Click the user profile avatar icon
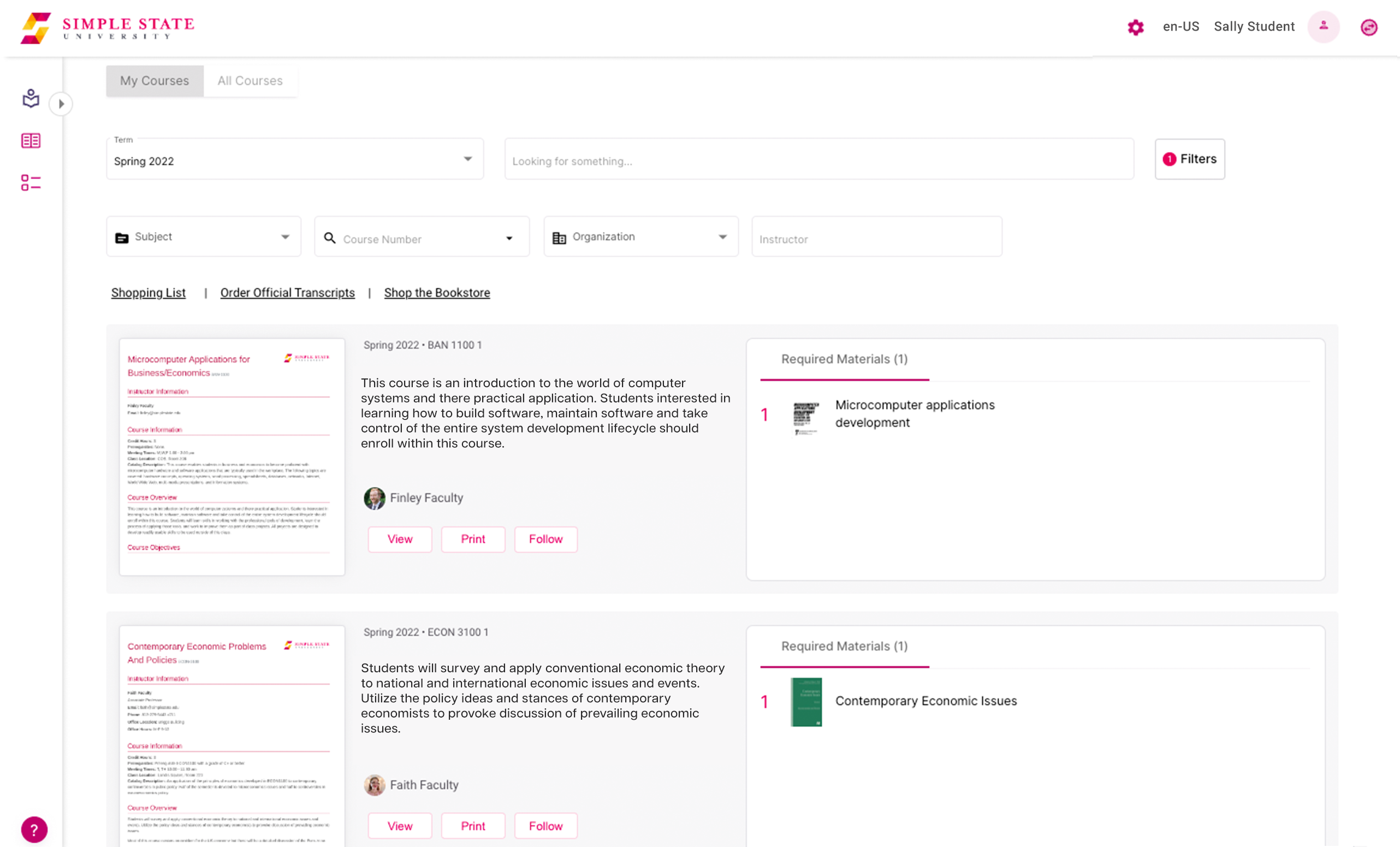Viewport: 1400px width, 847px height. [x=1324, y=26]
